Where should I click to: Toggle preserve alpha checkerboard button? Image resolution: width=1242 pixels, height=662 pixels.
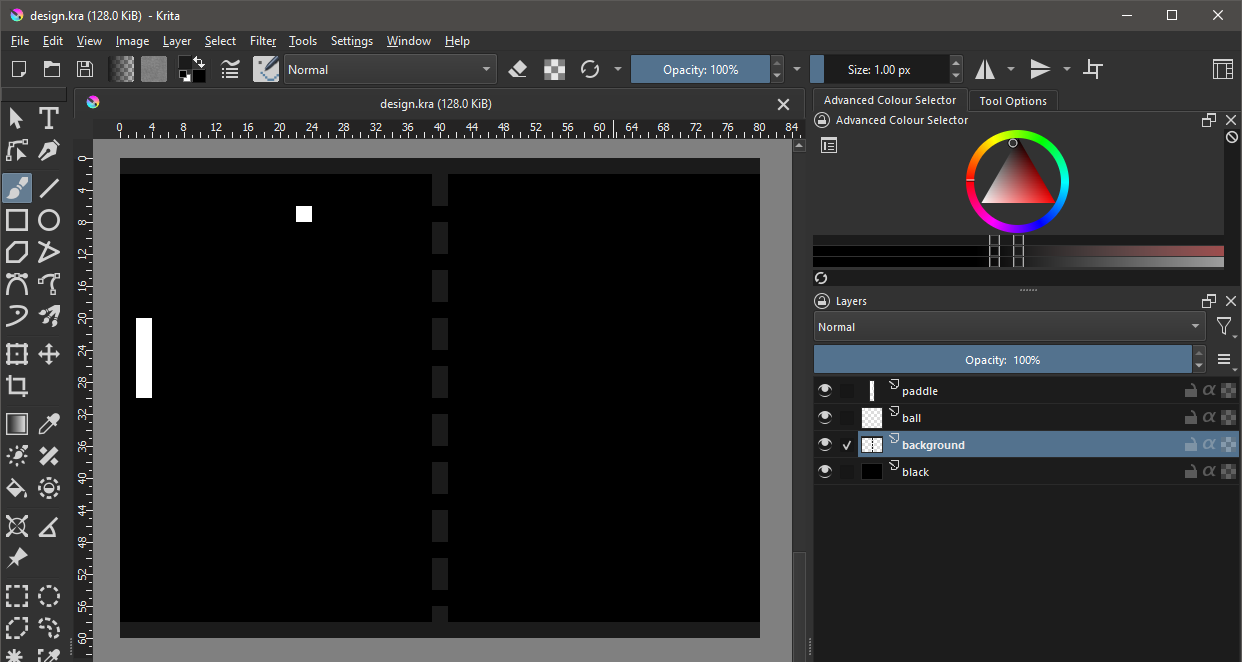[553, 69]
